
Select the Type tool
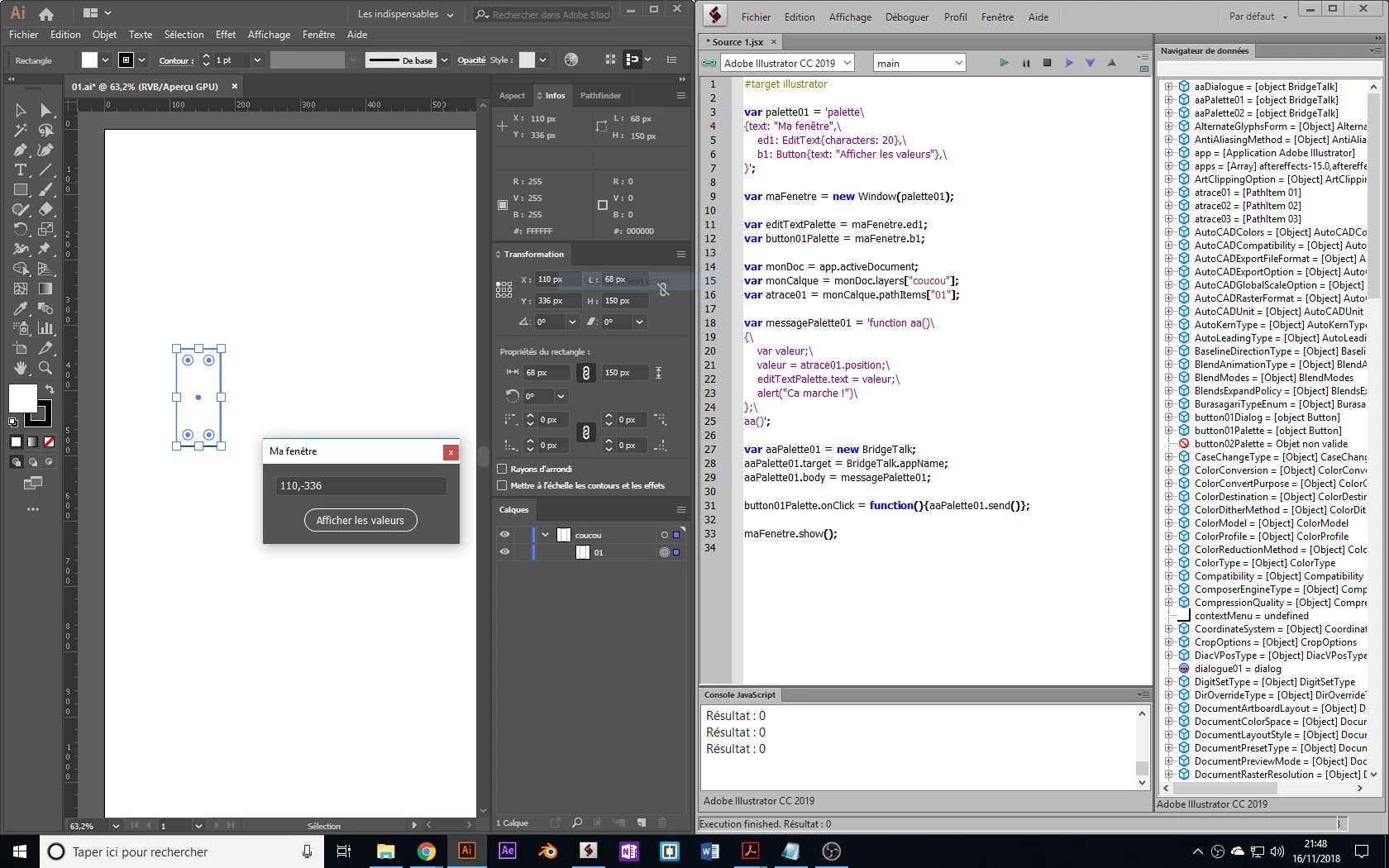21,169
